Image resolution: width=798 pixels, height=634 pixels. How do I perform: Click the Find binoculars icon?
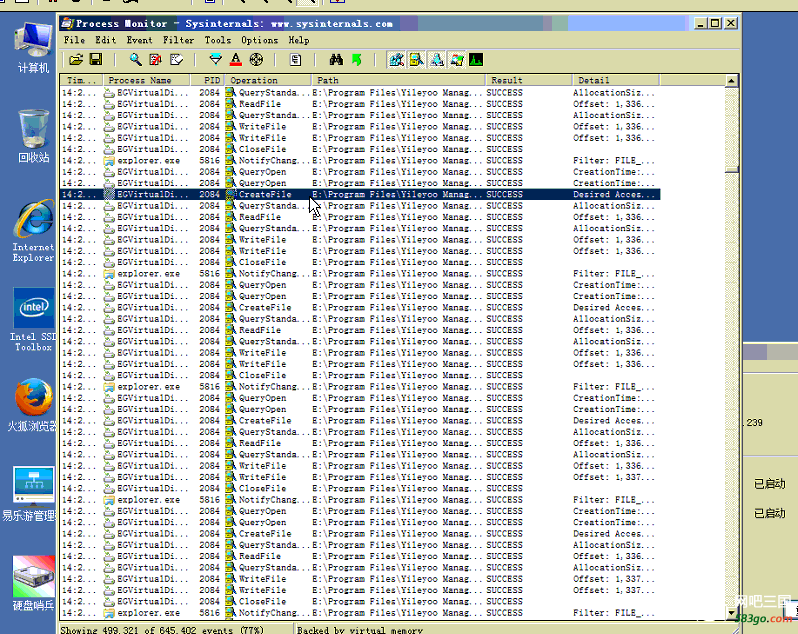click(x=336, y=60)
